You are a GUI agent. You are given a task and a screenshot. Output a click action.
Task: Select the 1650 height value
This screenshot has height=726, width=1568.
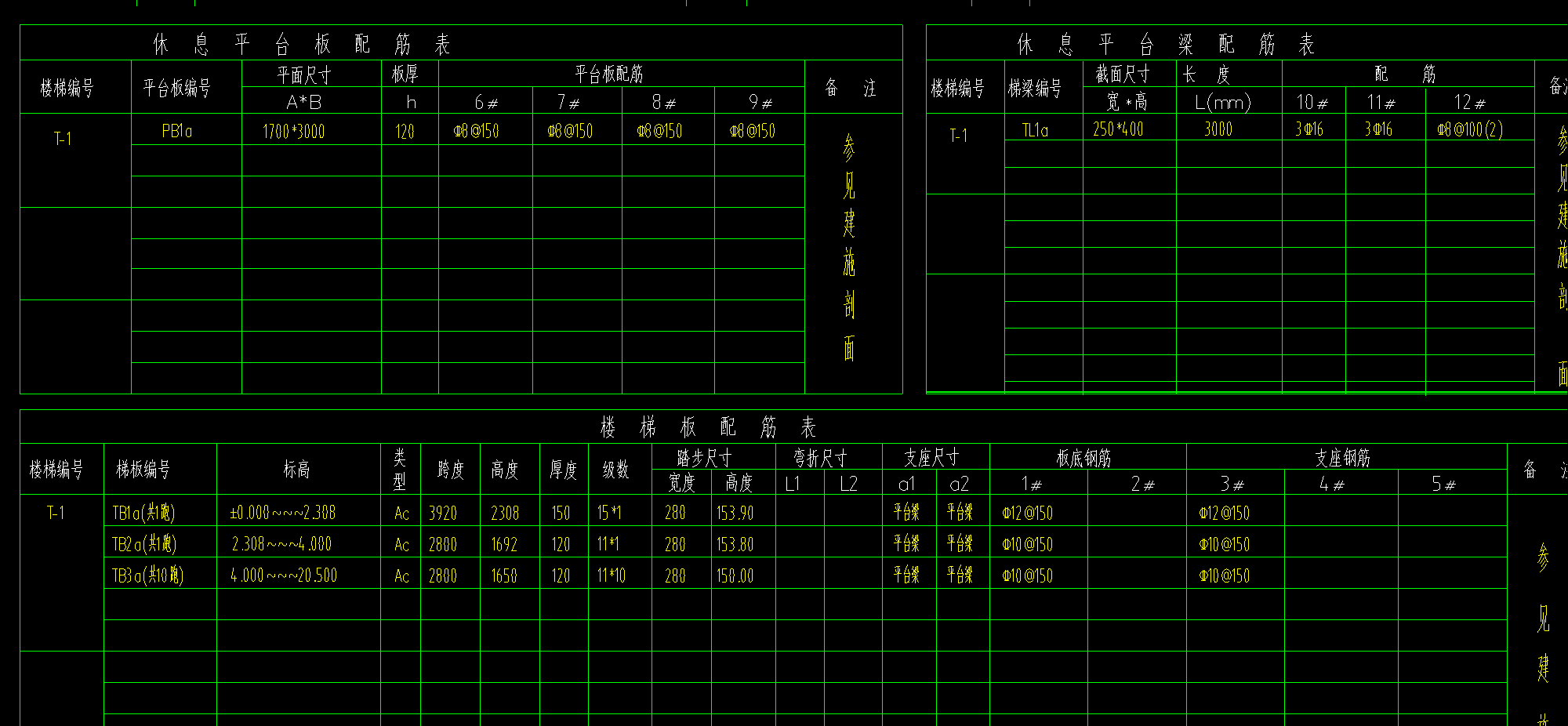click(x=504, y=575)
